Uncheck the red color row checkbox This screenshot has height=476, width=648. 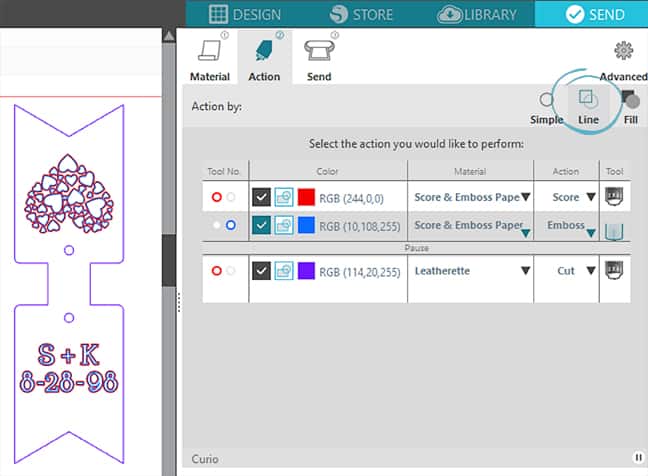(x=261, y=198)
